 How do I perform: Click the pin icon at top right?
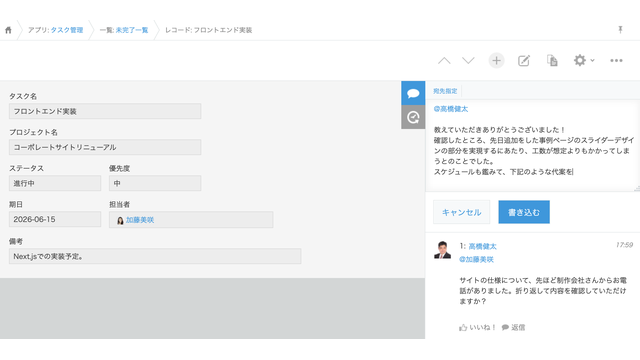point(620,29)
